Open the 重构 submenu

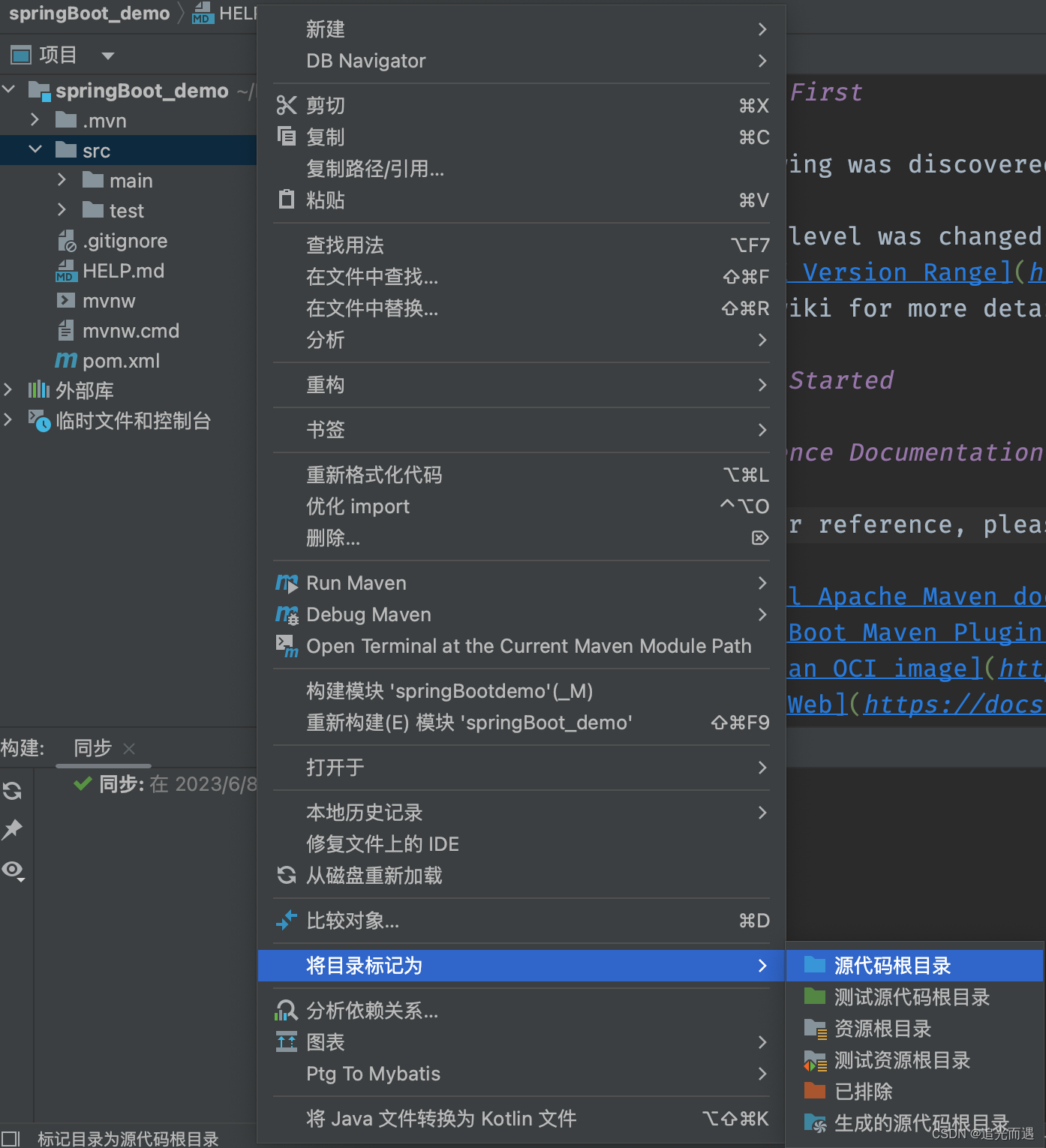[521, 385]
